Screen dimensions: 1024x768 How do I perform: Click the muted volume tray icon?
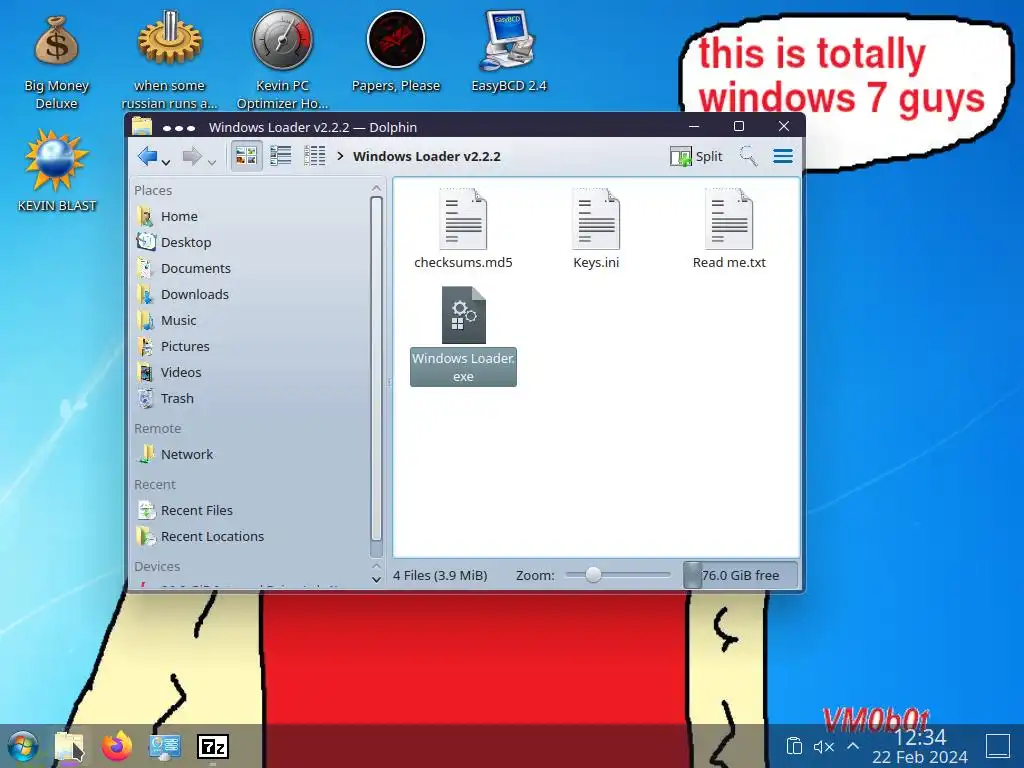click(824, 746)
